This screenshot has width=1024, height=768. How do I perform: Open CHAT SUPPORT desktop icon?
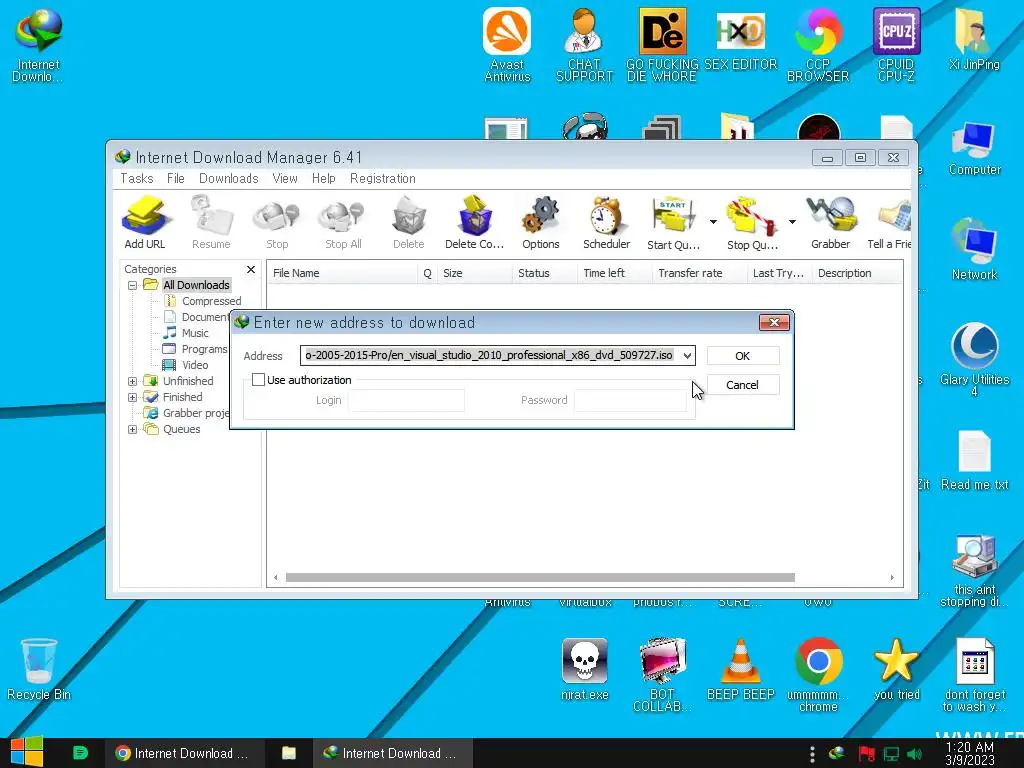584,44
